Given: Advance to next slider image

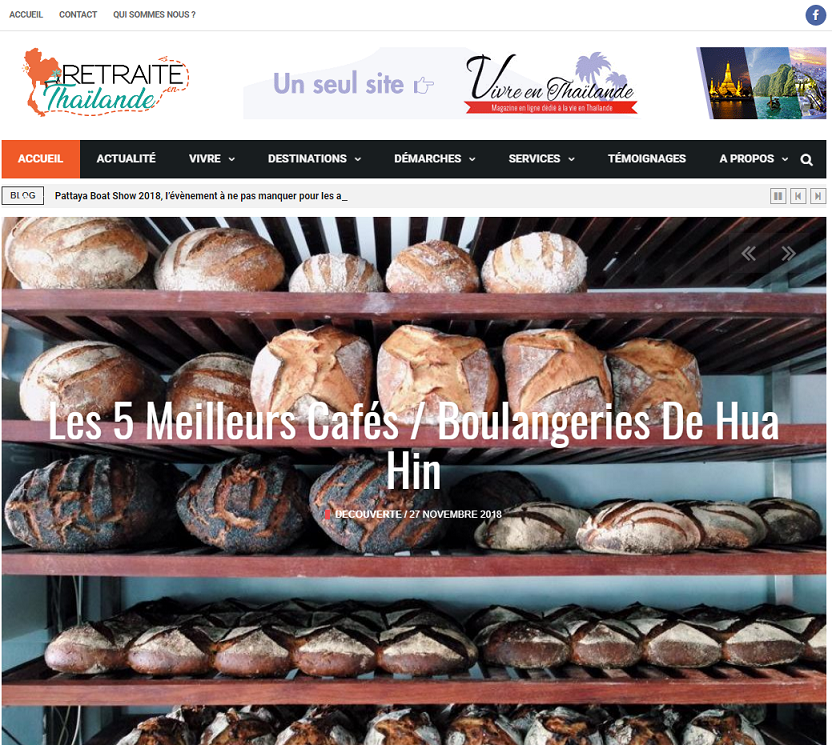Looking at the screenshot, I should [x=789, y=253].
